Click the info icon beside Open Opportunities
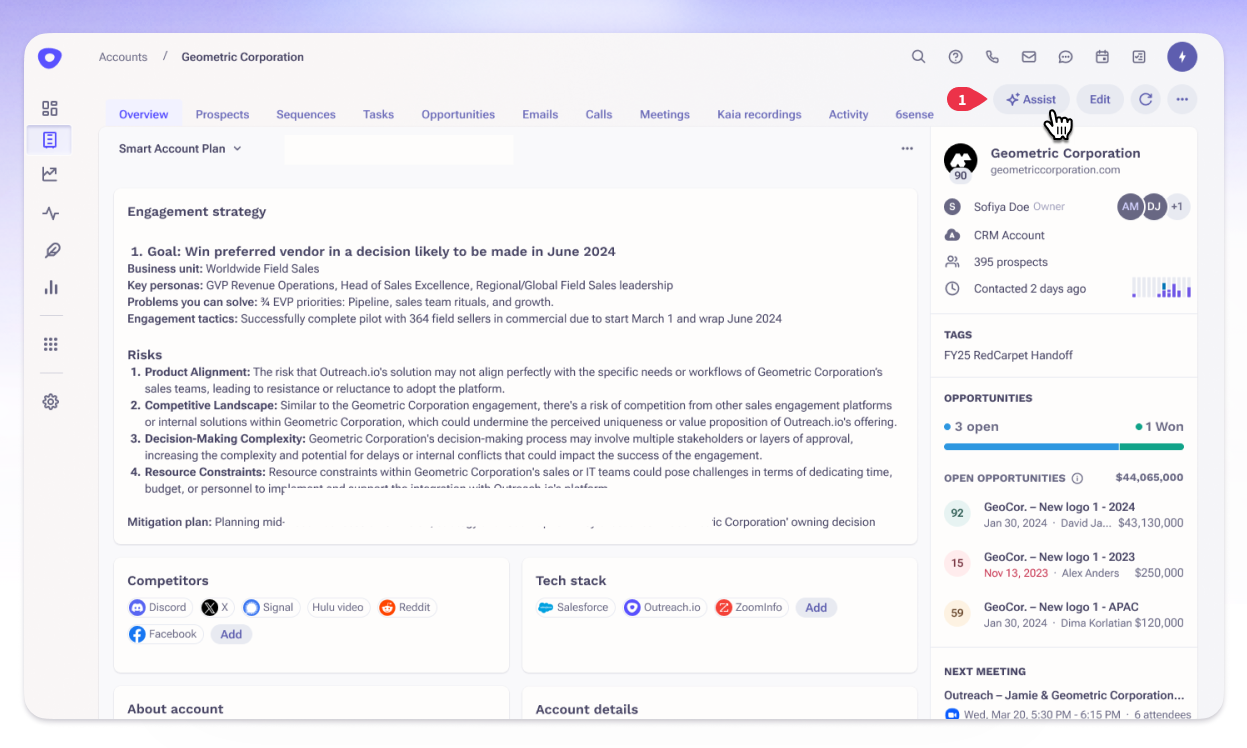 tap(1077, 478)
